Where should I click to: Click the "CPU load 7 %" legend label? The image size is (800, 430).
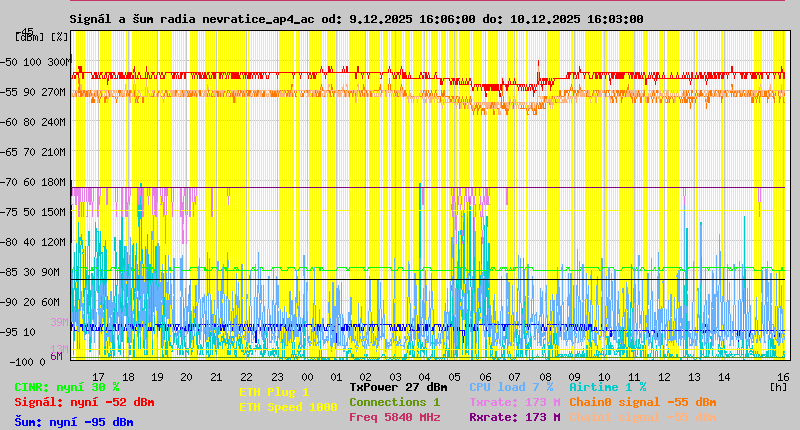point(511,388)
